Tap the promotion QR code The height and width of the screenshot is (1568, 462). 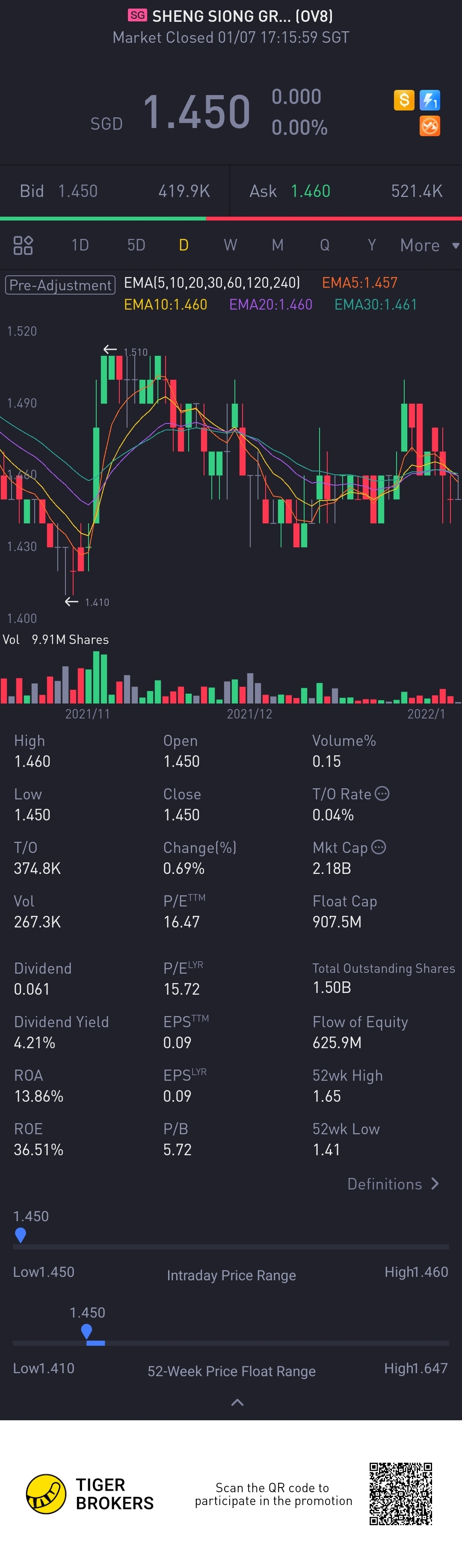[x=400, y=1494]
